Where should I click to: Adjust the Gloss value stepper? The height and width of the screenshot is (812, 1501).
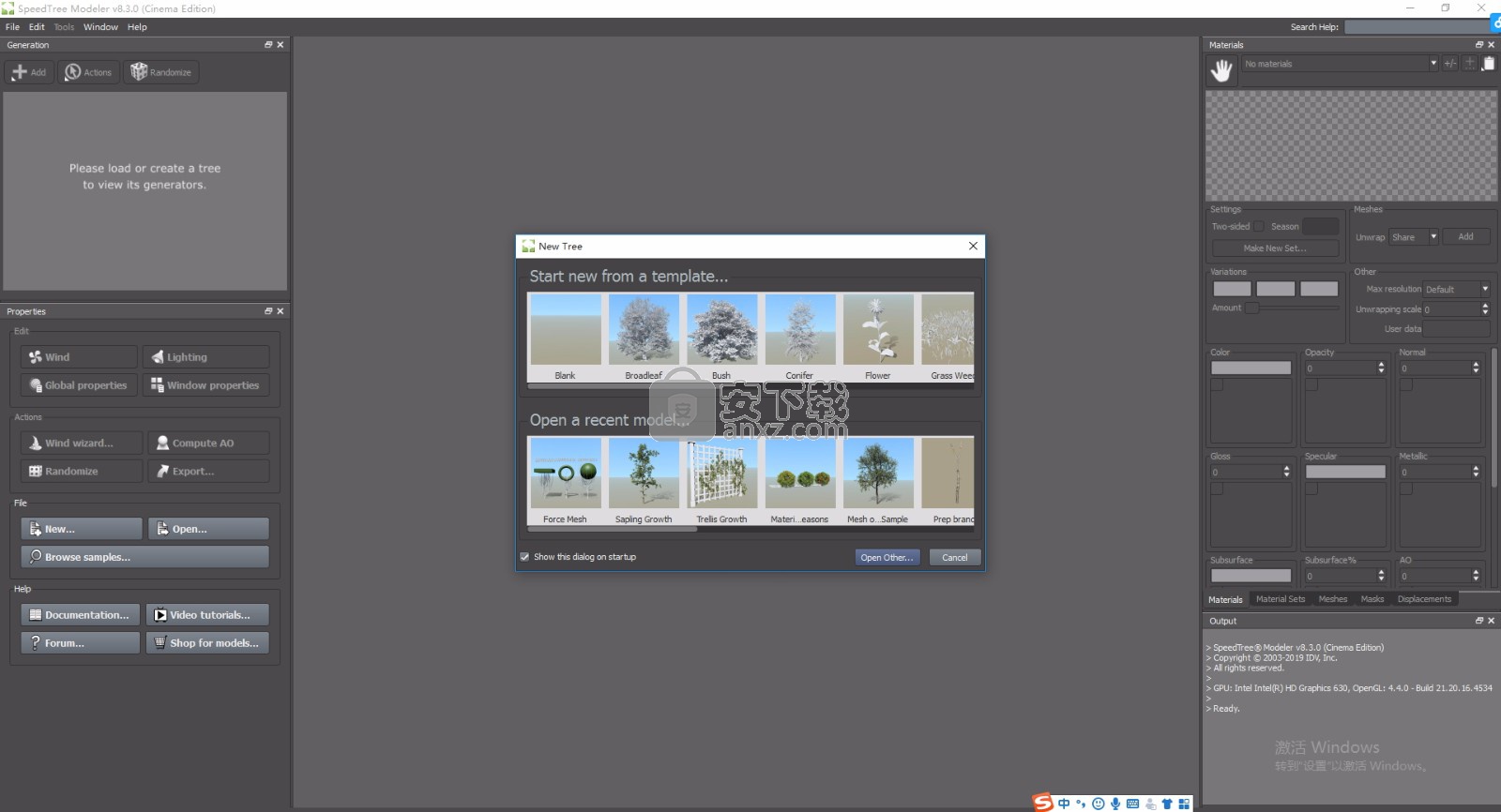coord(1286,472)
